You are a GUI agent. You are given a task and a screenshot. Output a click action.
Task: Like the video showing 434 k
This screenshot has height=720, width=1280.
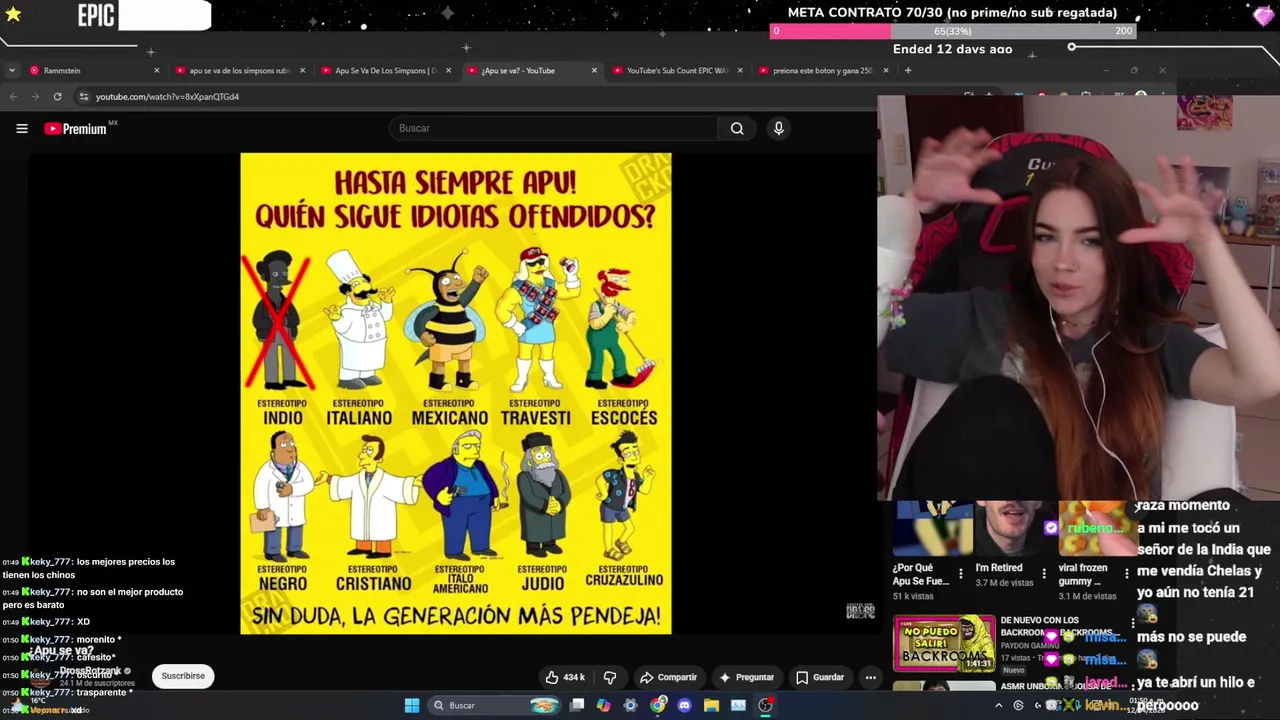(x=565, y=677)
